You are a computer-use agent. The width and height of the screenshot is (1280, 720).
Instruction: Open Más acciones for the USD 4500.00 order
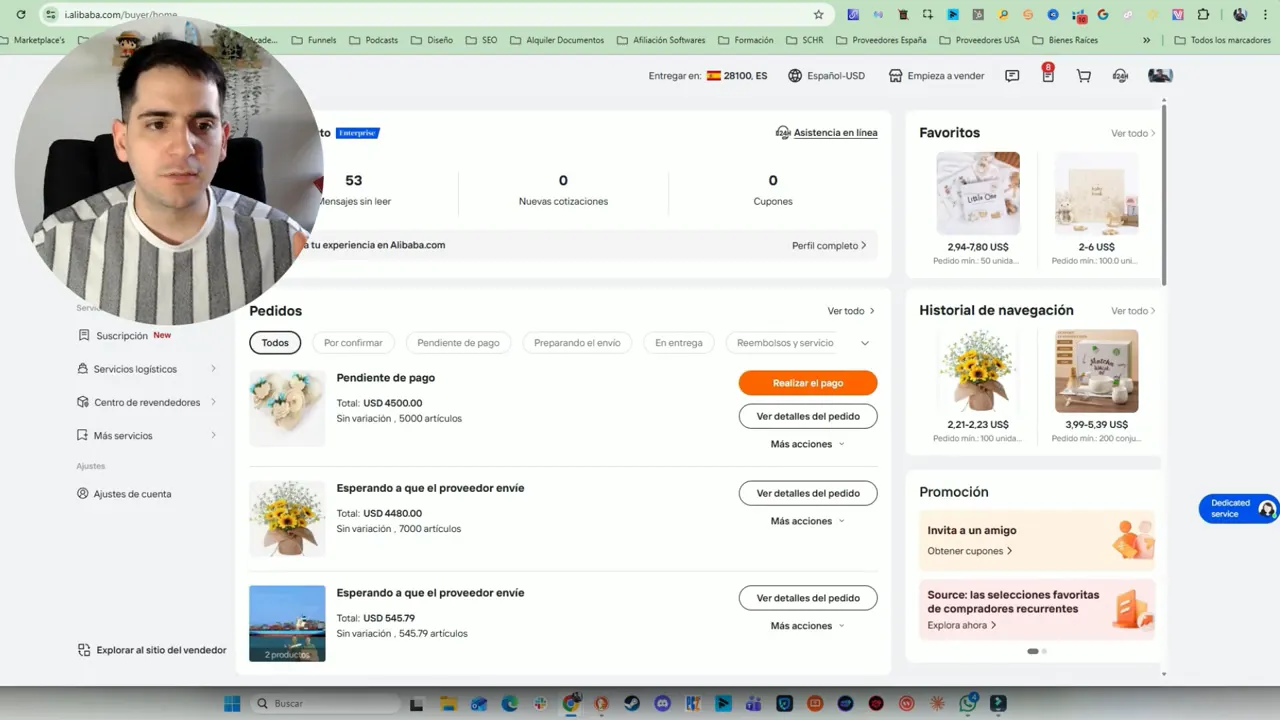(x=808, y=444)
